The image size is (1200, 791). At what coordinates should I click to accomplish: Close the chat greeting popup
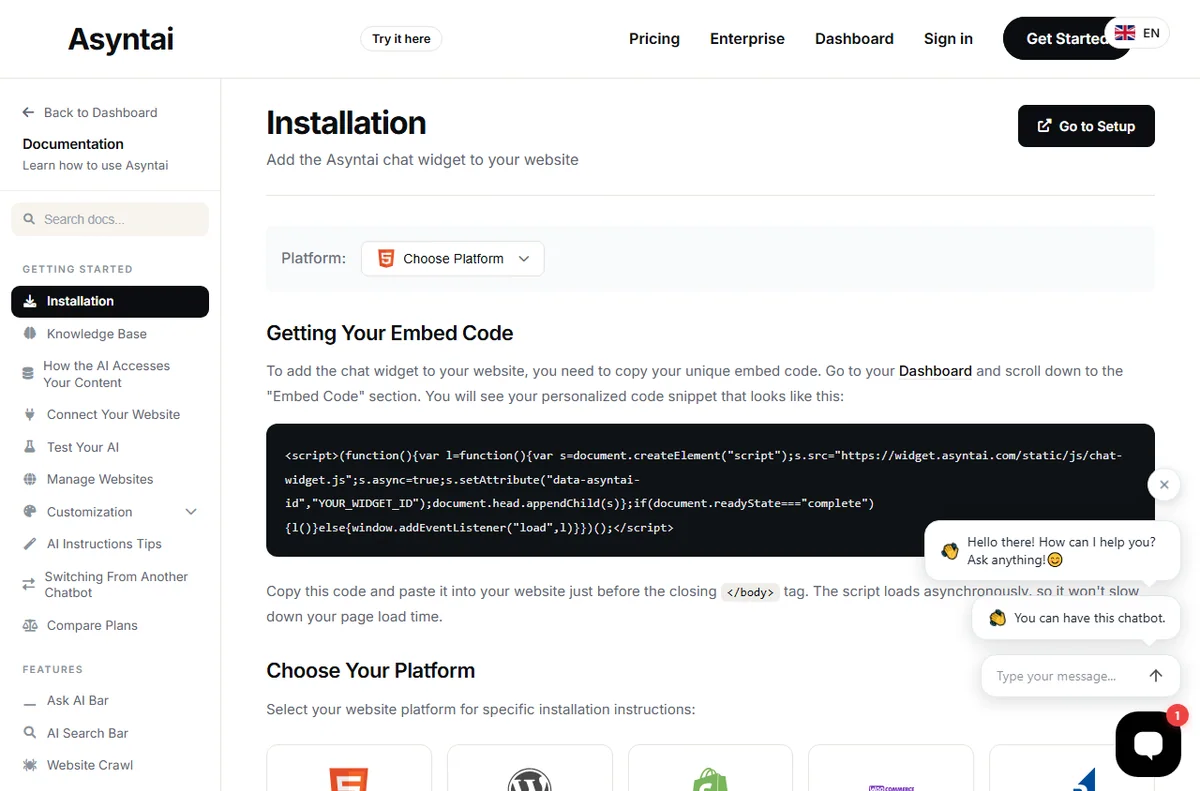pyautogui.click(x=1163, y=485)
